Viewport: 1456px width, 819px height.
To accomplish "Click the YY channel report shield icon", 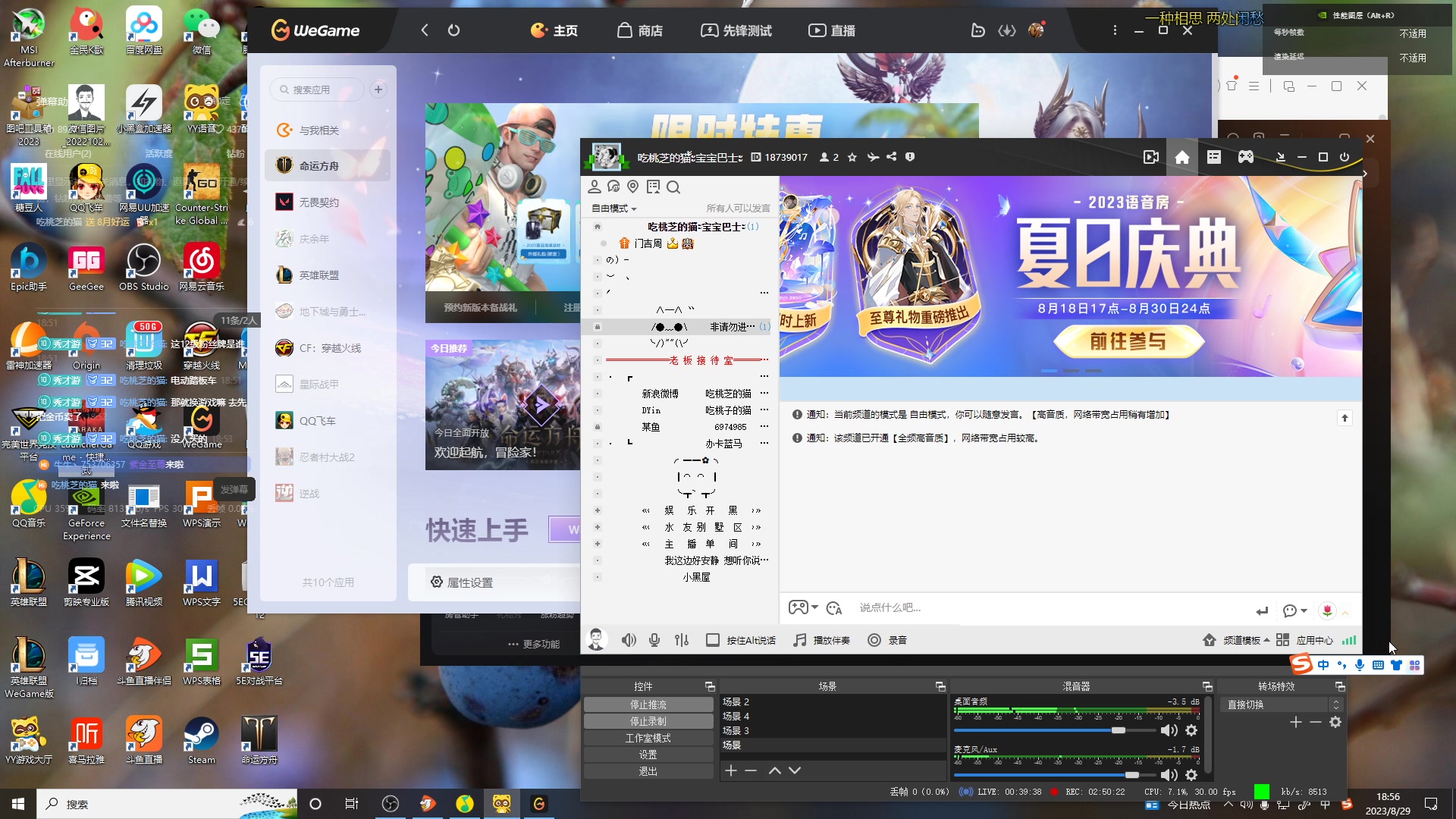I will click(x=910, y=157).
